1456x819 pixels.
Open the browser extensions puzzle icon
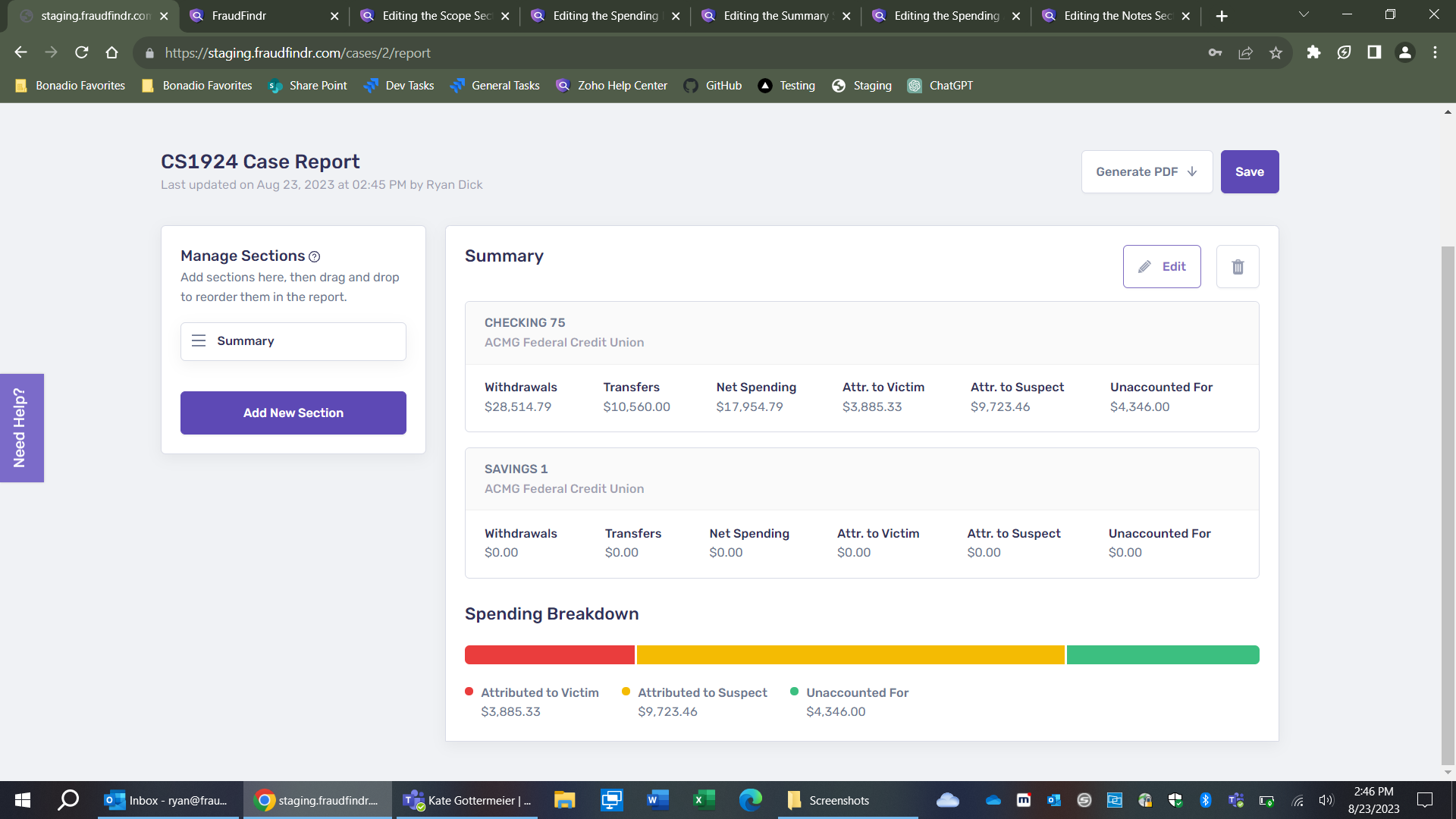tap(1313, 52)
